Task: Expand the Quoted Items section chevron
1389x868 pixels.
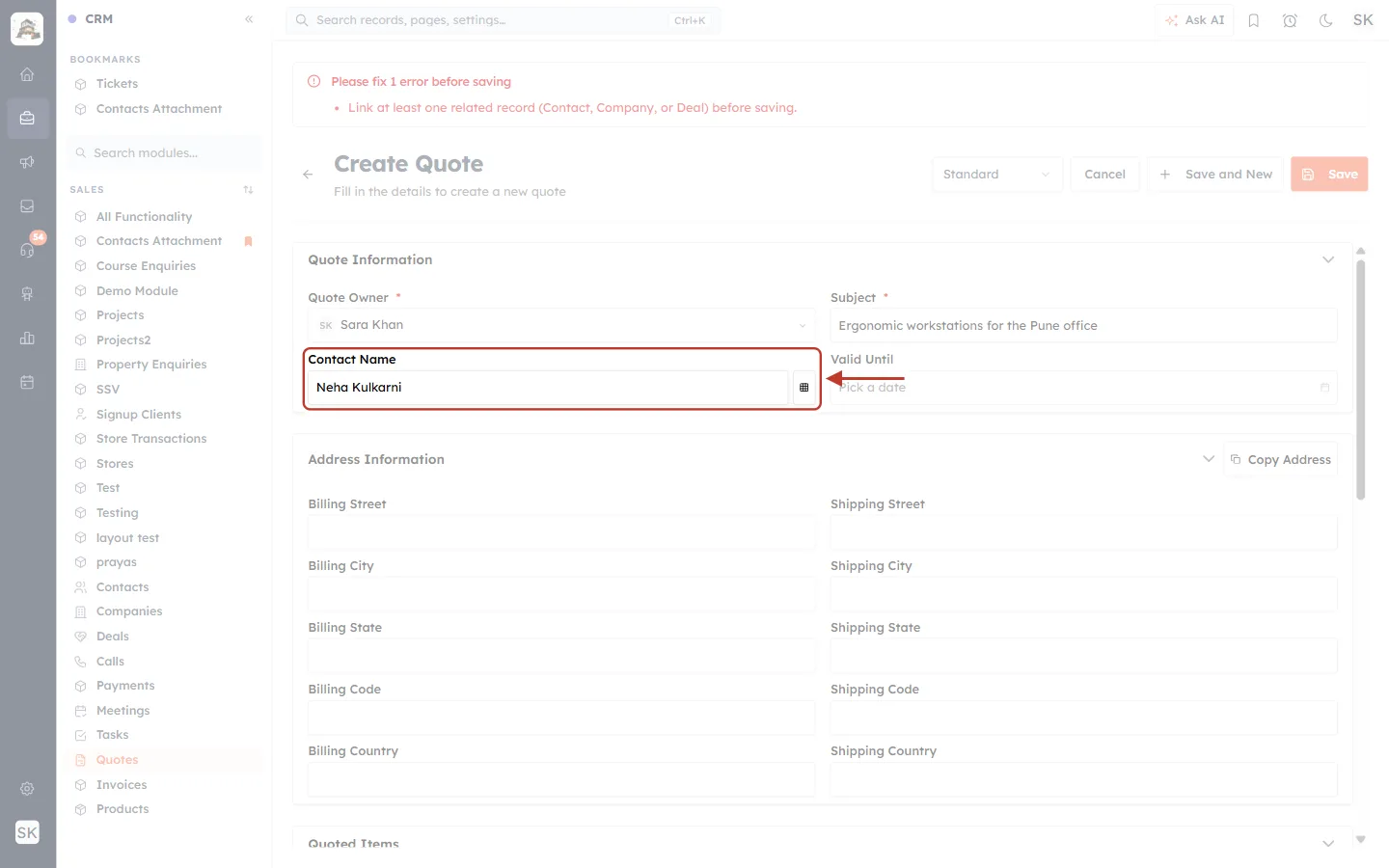Action: point(1328,843)
